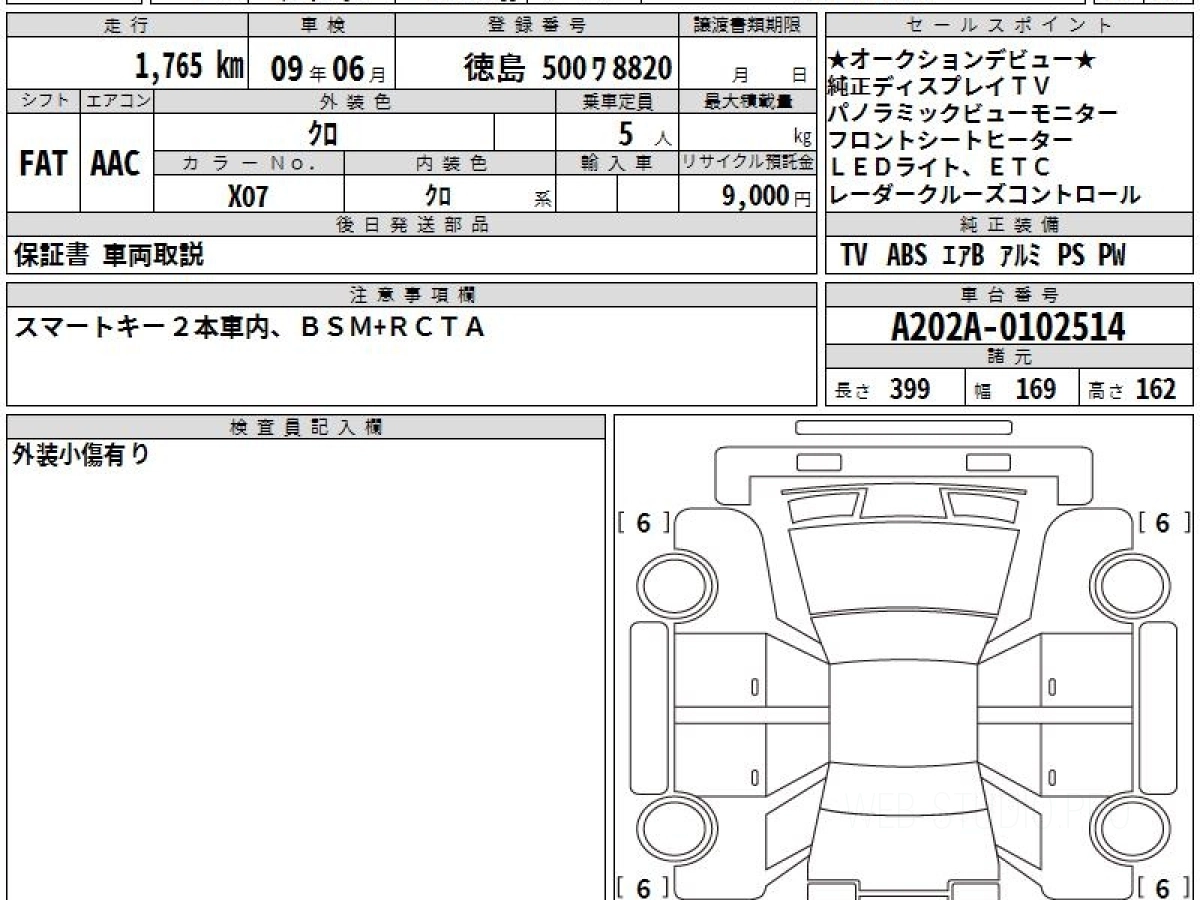
Task: Select the ★オークションデビュー★ line
Action: tap(962, 61)
